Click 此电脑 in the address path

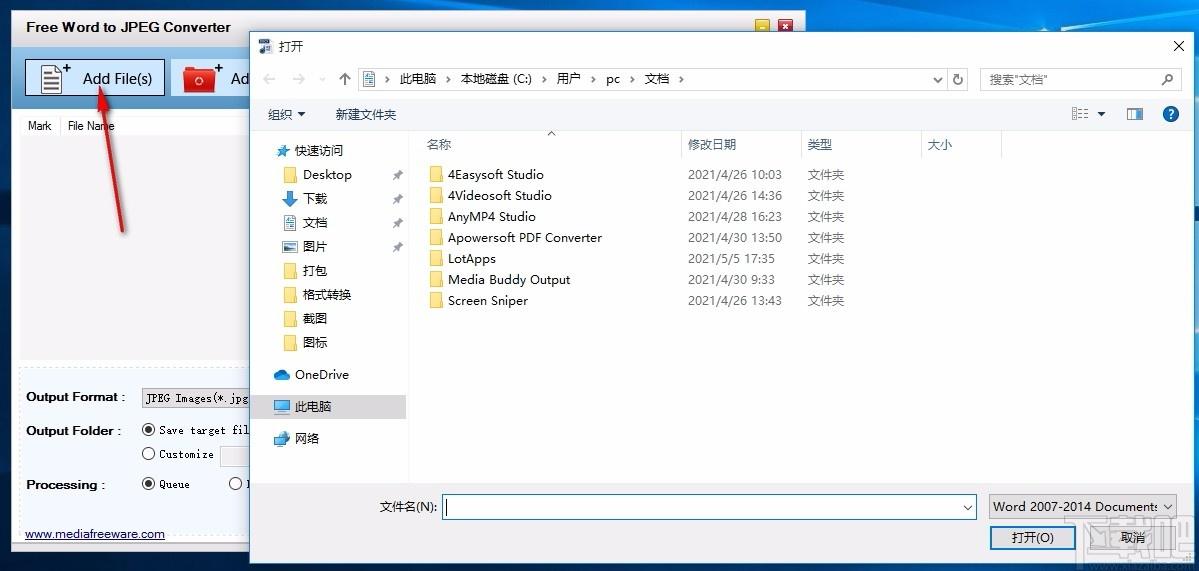tap(418, 79)
